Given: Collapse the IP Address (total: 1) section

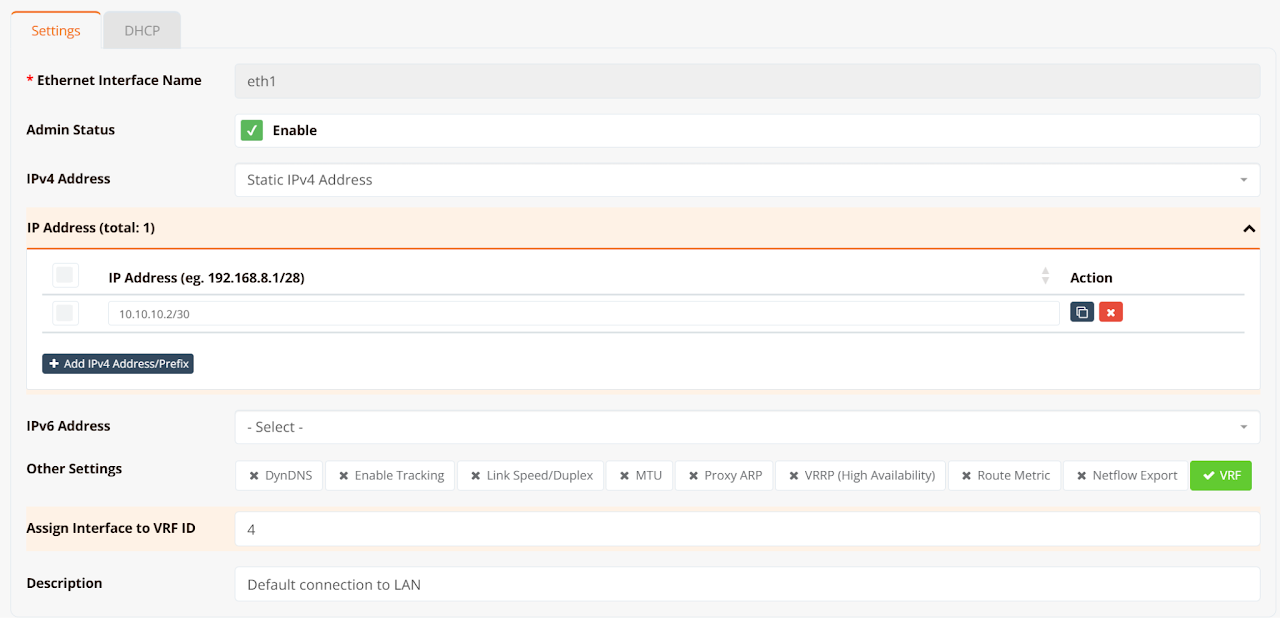Looking at the screenshot, I should point(1248,228).
